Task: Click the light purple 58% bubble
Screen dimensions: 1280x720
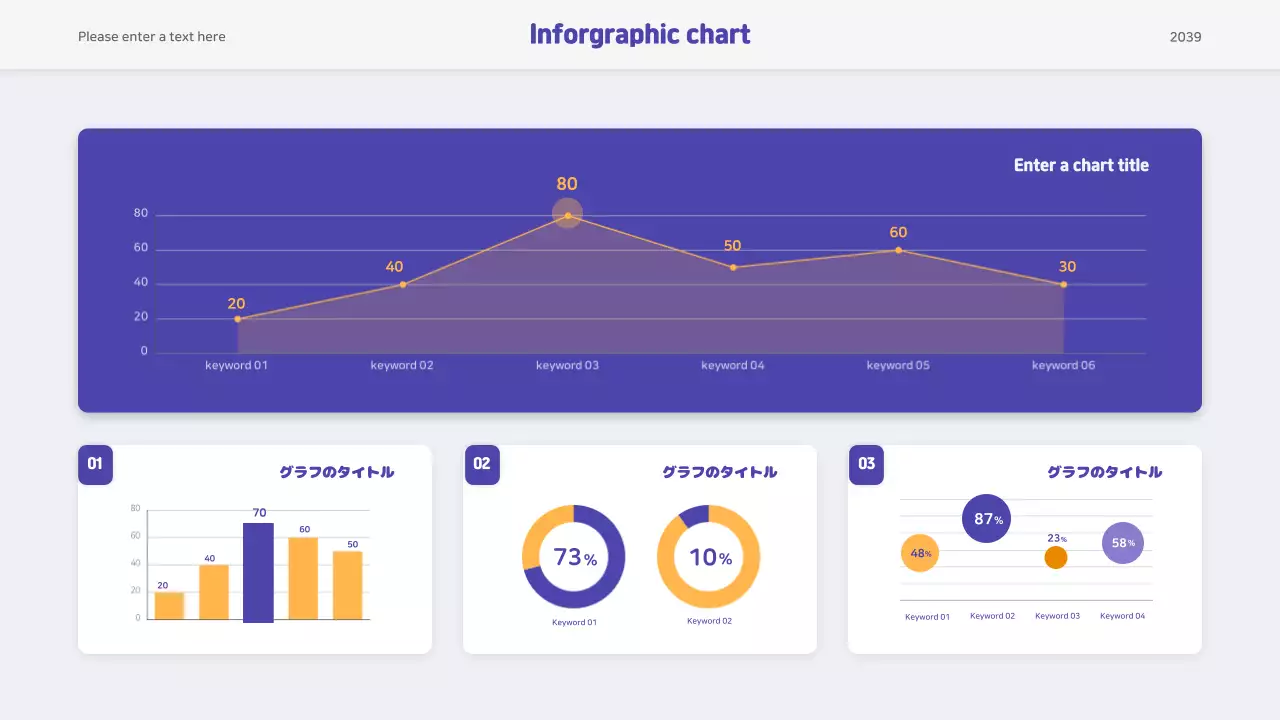Action: (x=1123, y=543)
